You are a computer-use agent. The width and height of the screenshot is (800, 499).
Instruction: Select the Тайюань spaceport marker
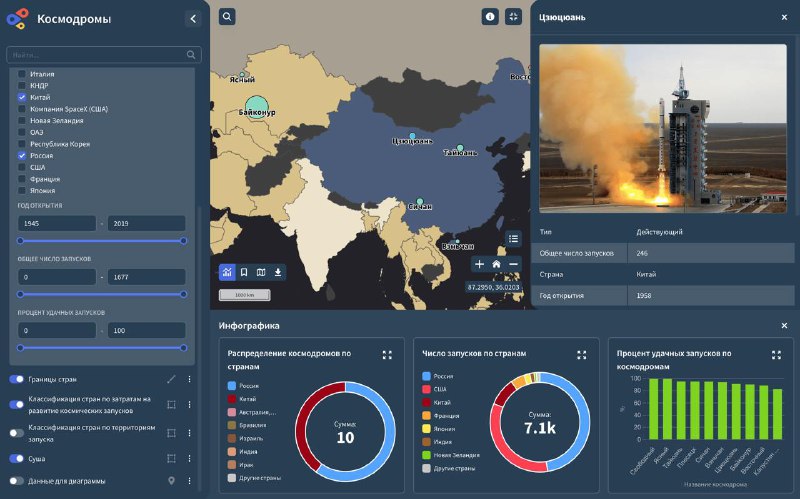460,148
